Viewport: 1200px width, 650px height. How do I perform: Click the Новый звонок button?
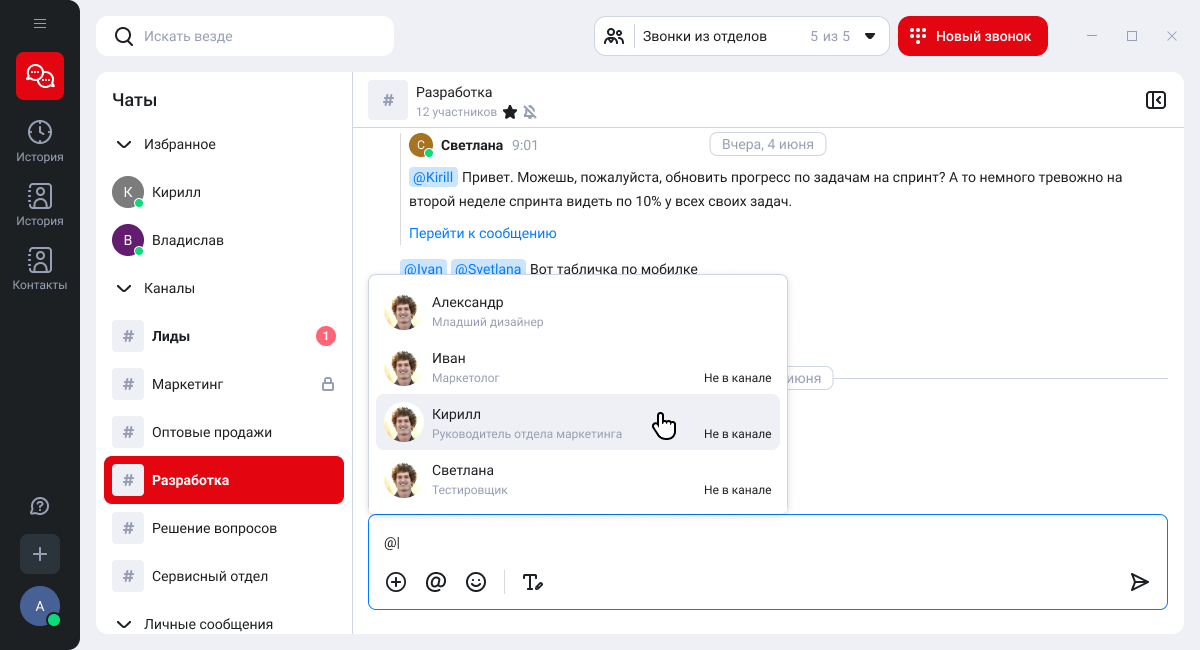click(972, 36)
